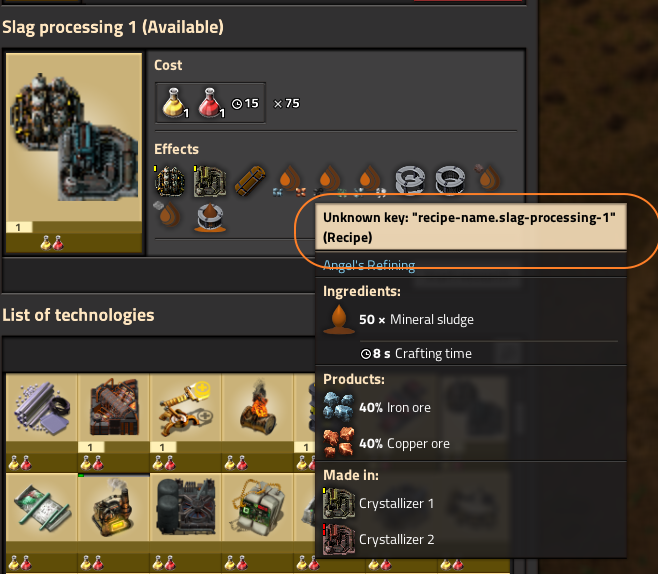Click the second empty barrel icon

[450, 180]
